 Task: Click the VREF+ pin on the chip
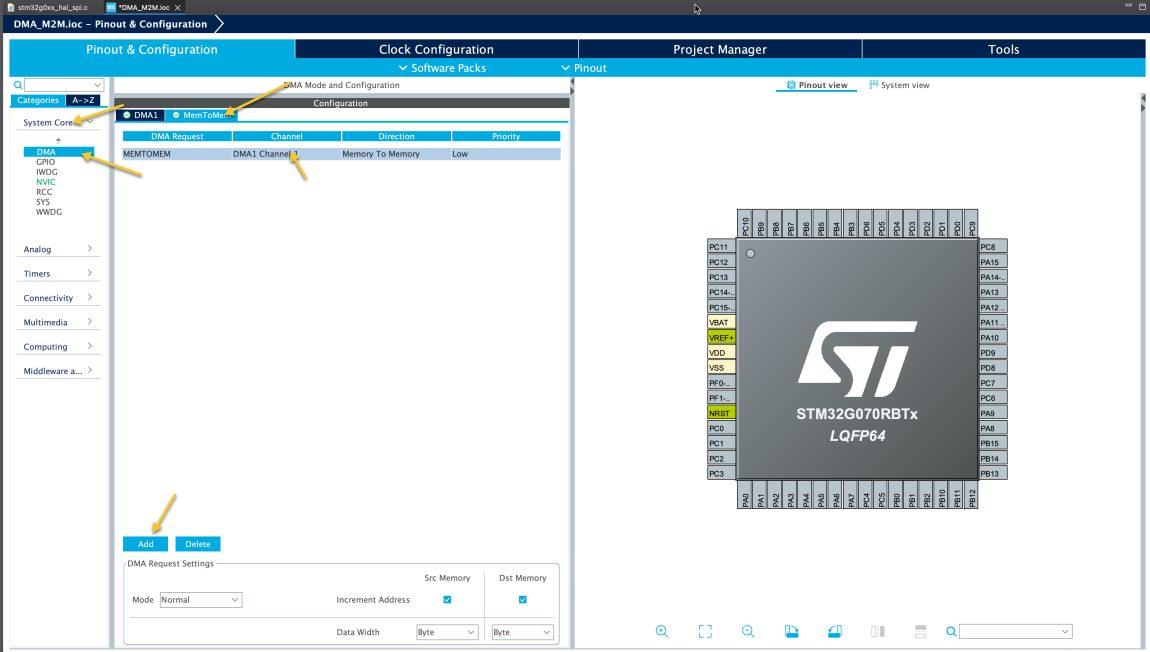pyautogui.click(x=721, y=337)
